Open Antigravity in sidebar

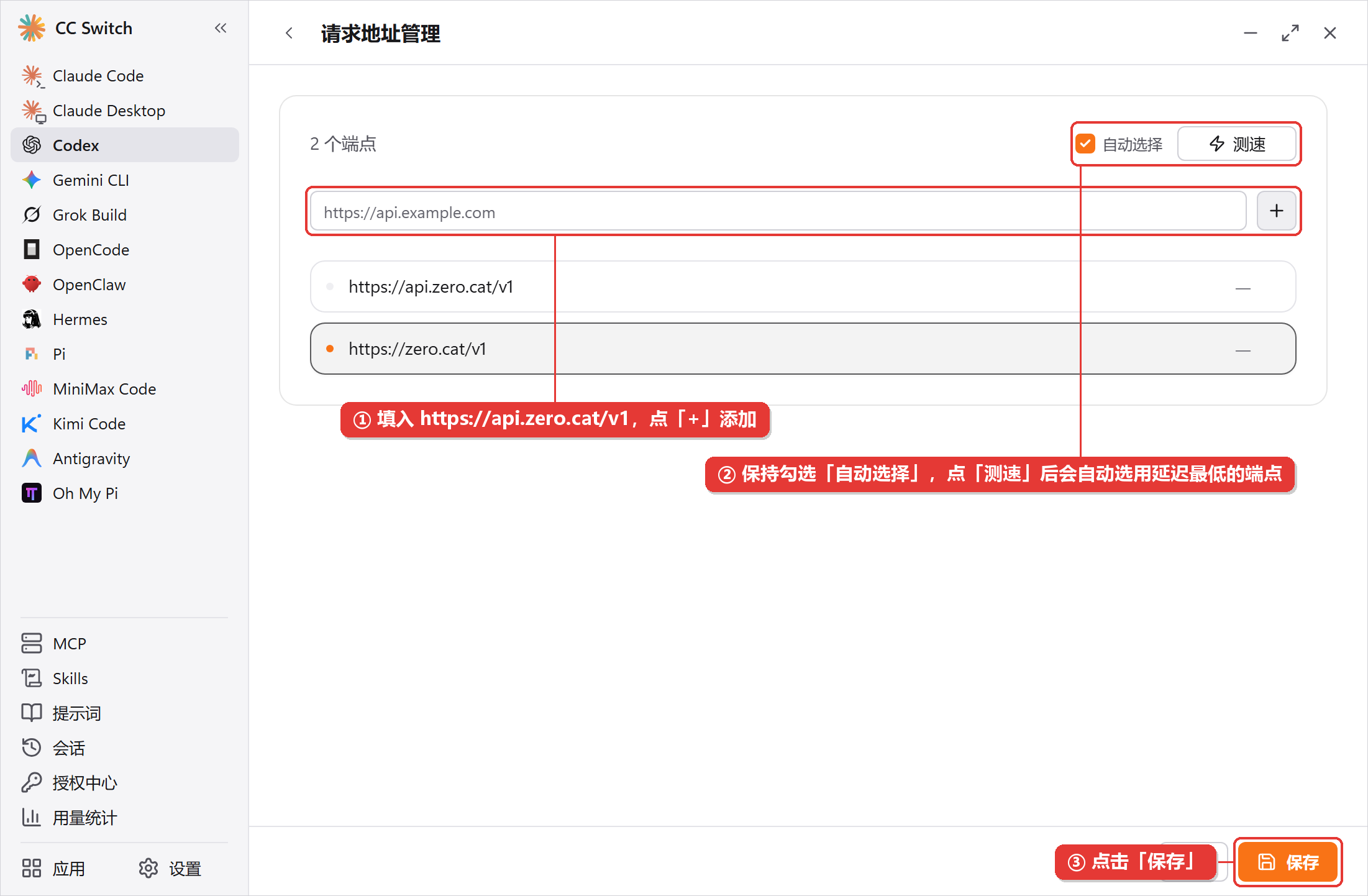[x=125, y=459]
